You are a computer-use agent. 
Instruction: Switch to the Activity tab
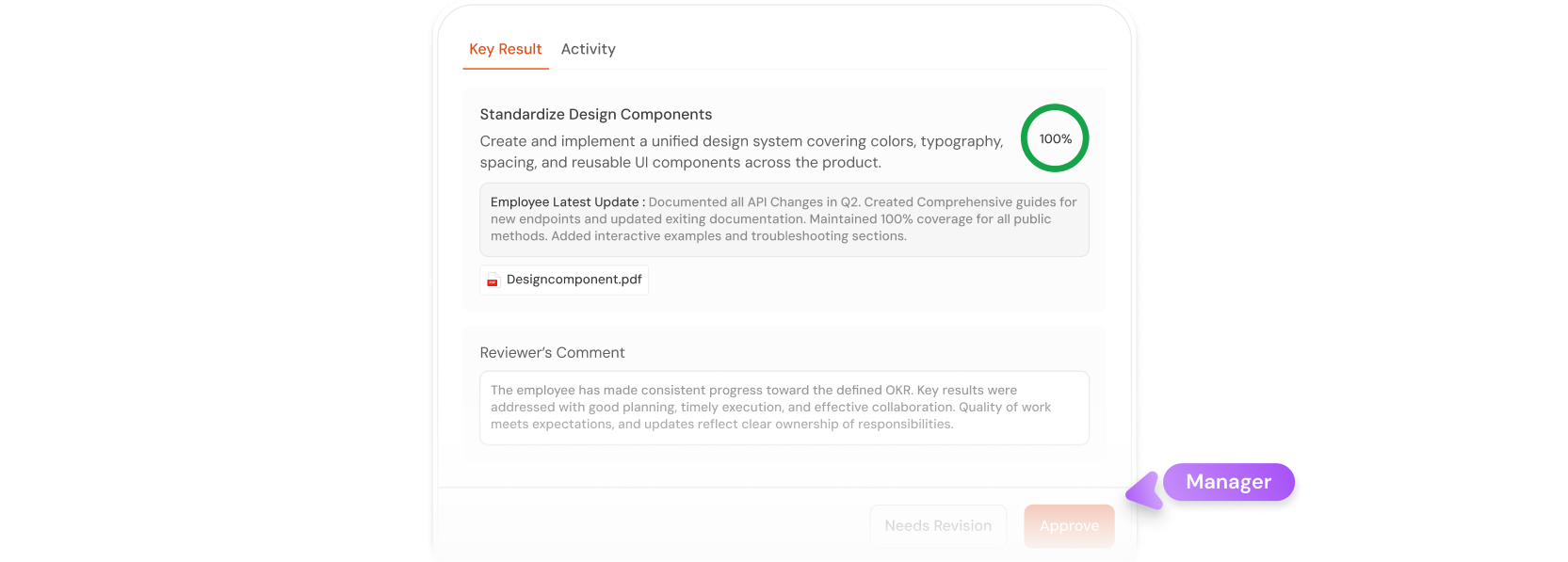[x=588, y=49]
